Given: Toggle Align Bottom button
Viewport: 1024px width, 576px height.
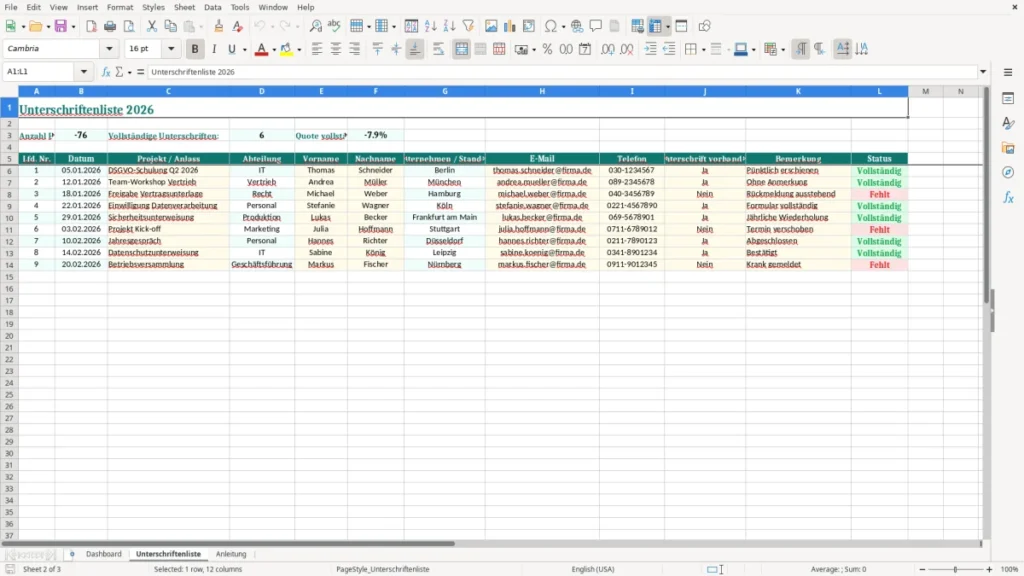Looking at the screenshot, I should pos(415,49).
